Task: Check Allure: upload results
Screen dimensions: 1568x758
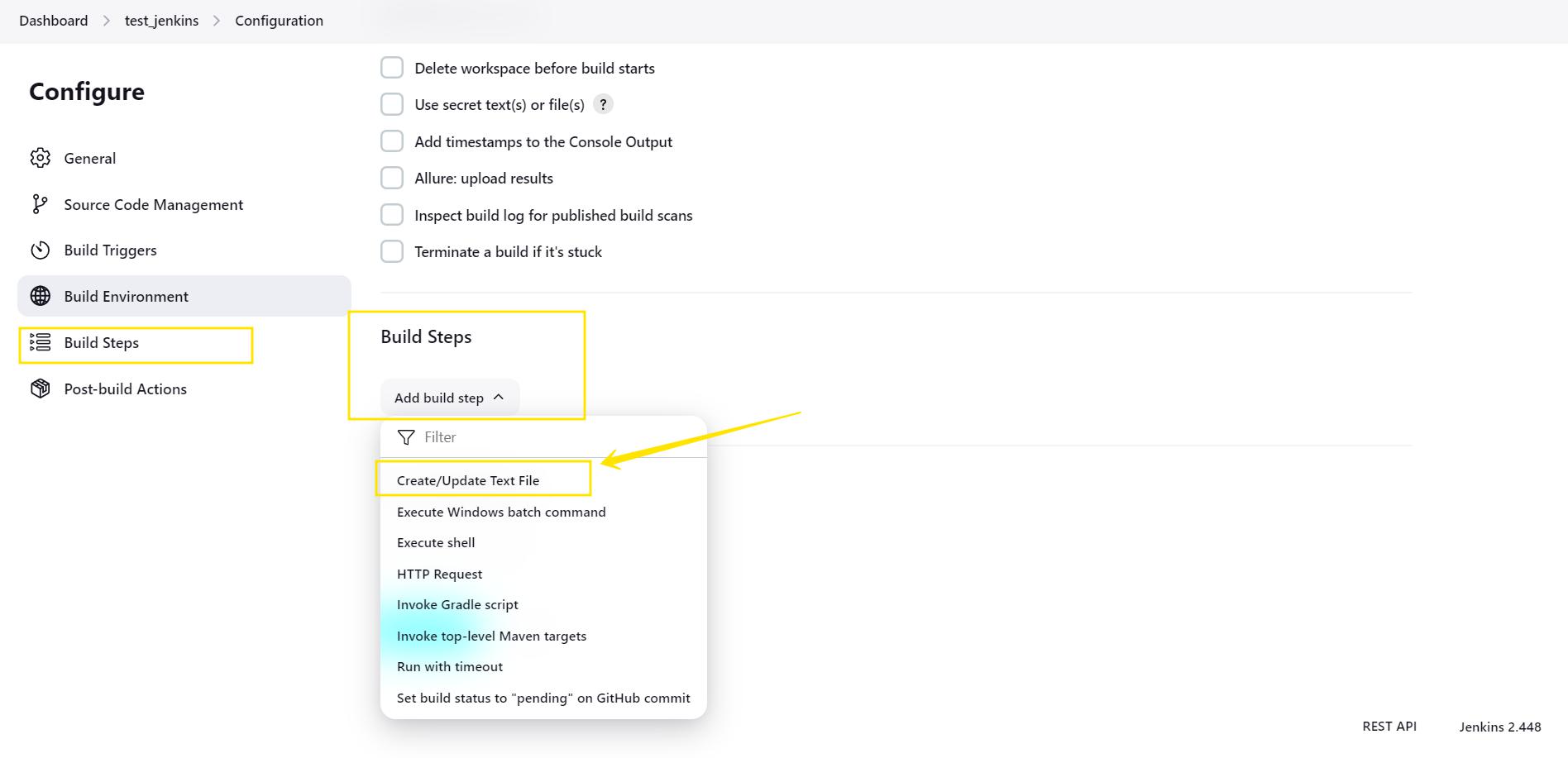Action: coord(392,178)
